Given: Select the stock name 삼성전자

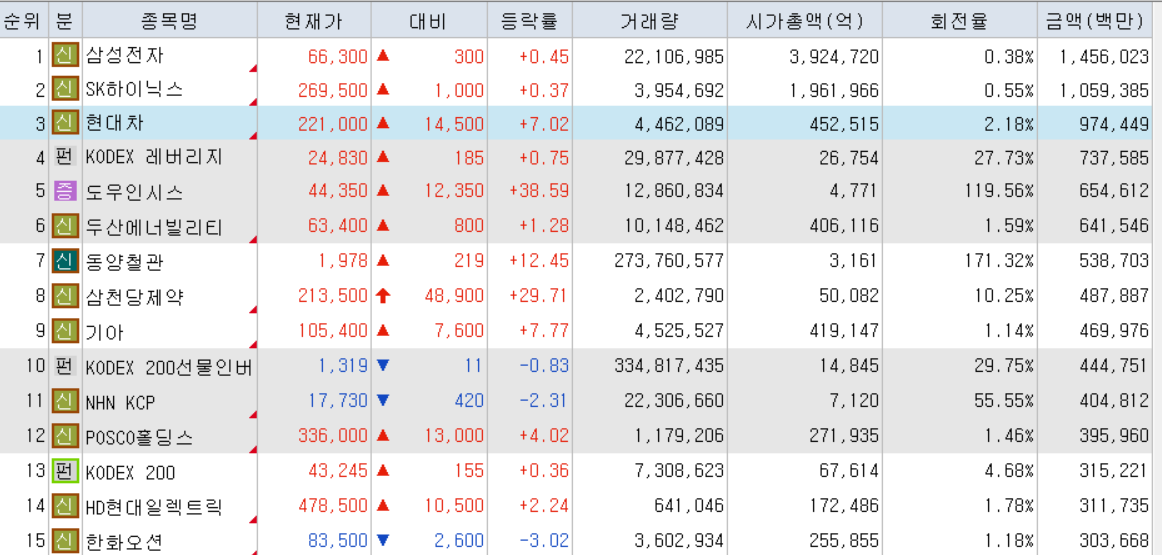Looking at the screenshot, I should pyautogui.click(x=123, y=56).
